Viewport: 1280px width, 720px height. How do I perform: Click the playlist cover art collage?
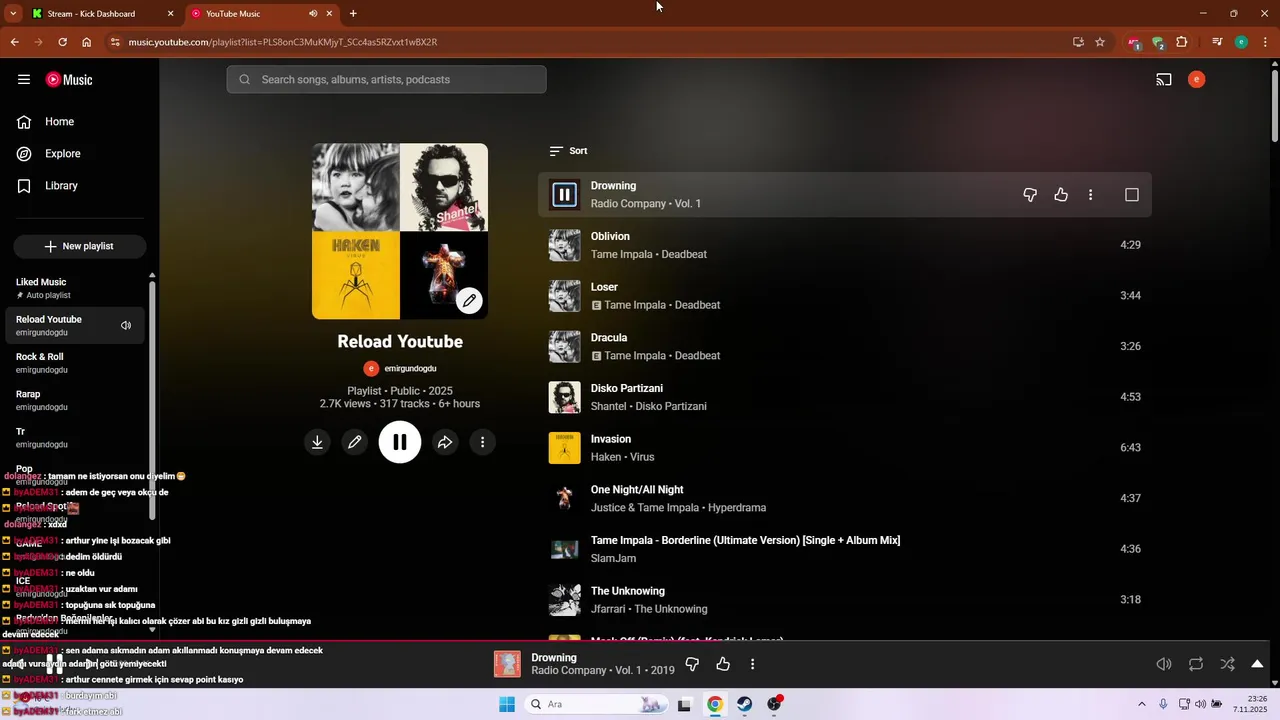click(x=400, y=231)
